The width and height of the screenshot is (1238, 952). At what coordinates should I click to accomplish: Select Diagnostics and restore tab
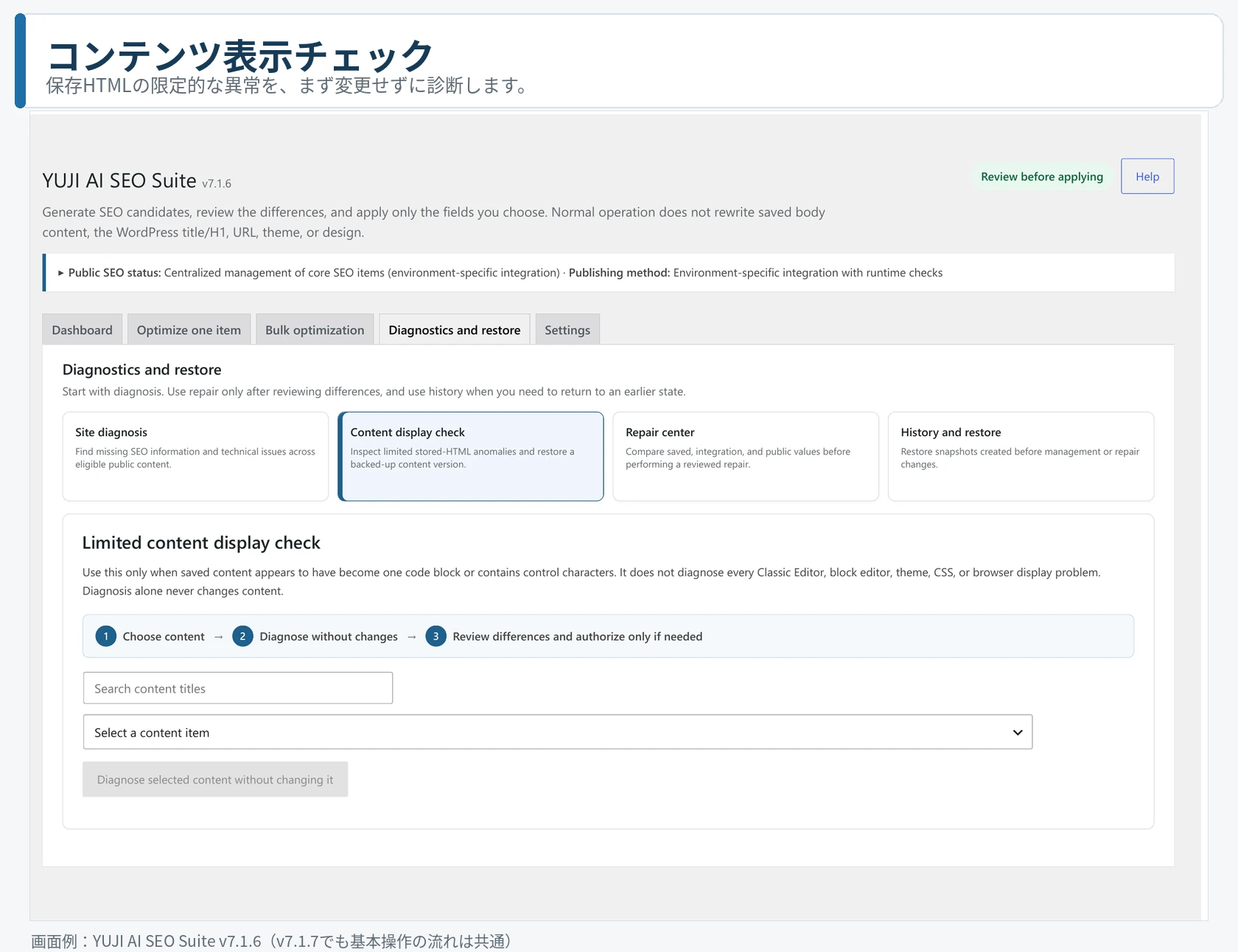(x=454, y=329)
